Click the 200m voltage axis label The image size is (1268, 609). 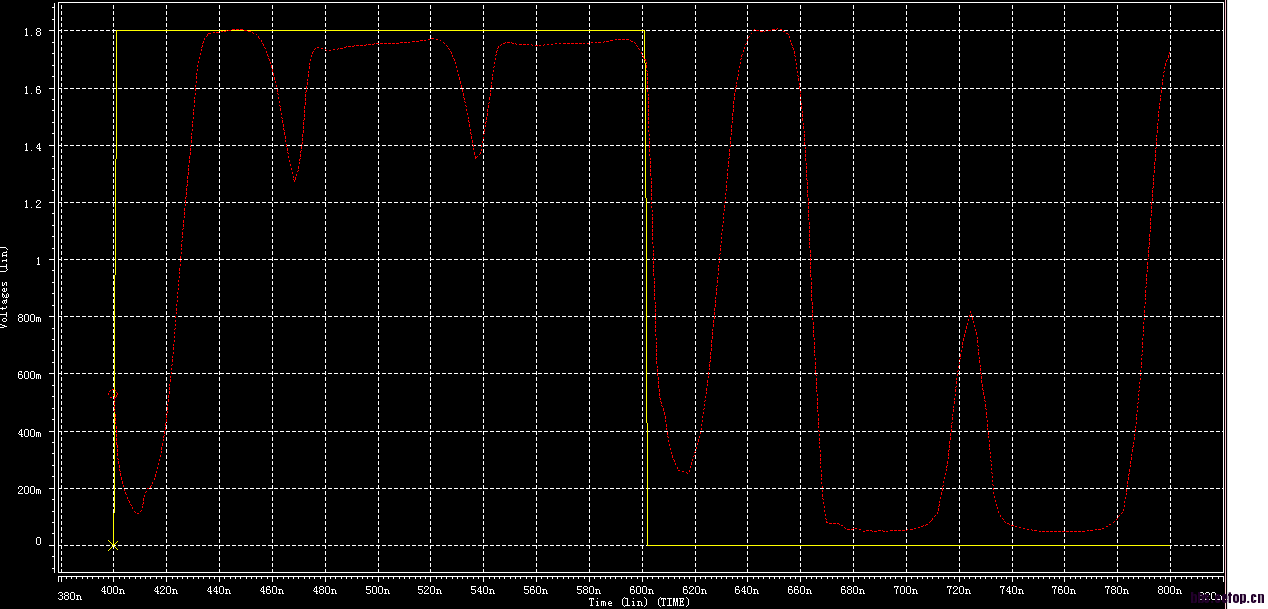click(29, 489)
